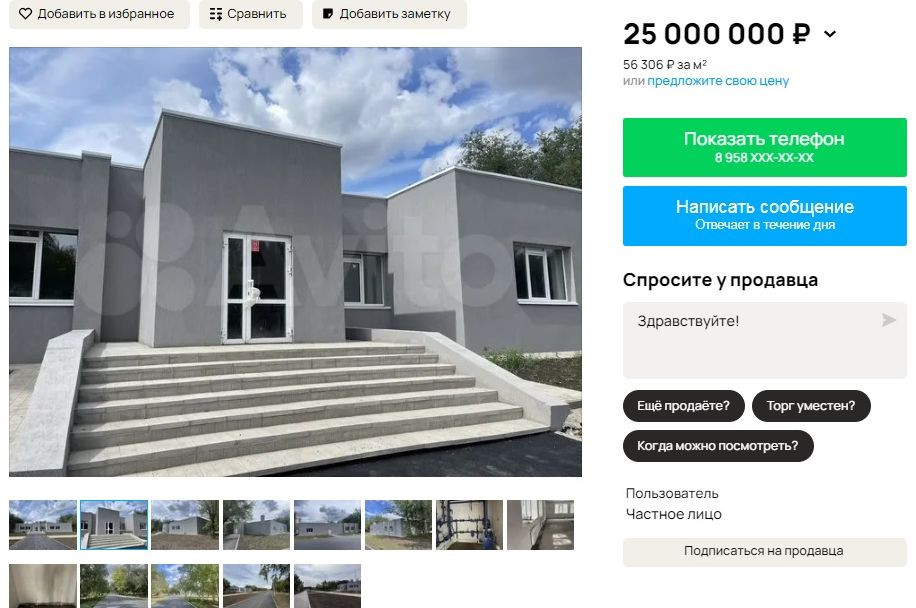
Task: Click the main building photo
Action: (x=296, y=262)
